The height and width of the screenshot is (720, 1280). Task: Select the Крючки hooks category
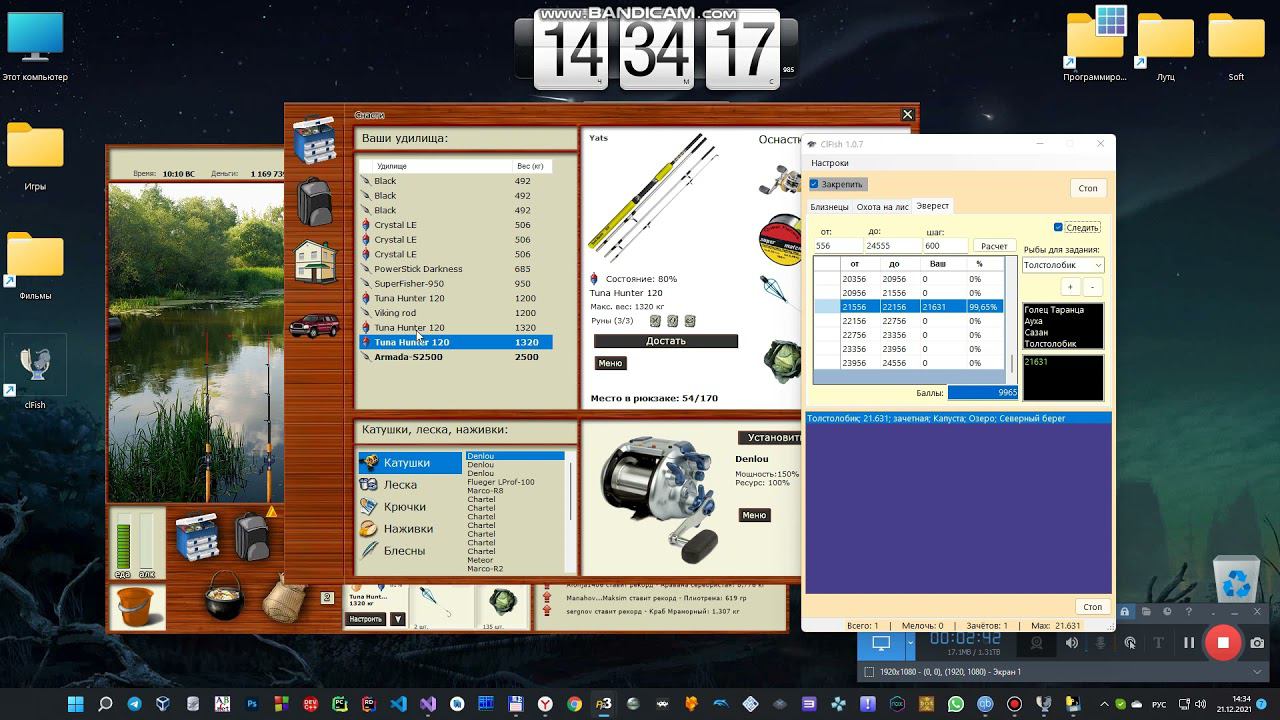pyautogui.click(x=410, y=507)
